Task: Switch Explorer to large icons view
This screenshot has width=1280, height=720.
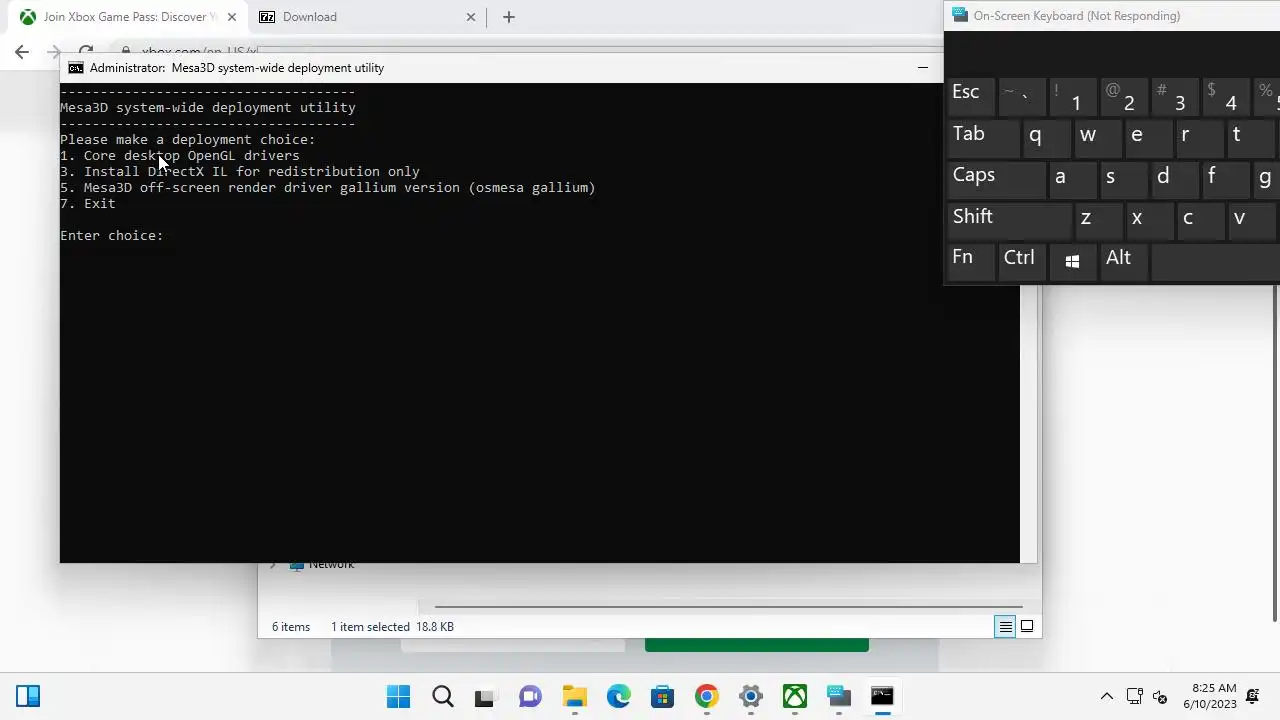Action: [1027, 627]
